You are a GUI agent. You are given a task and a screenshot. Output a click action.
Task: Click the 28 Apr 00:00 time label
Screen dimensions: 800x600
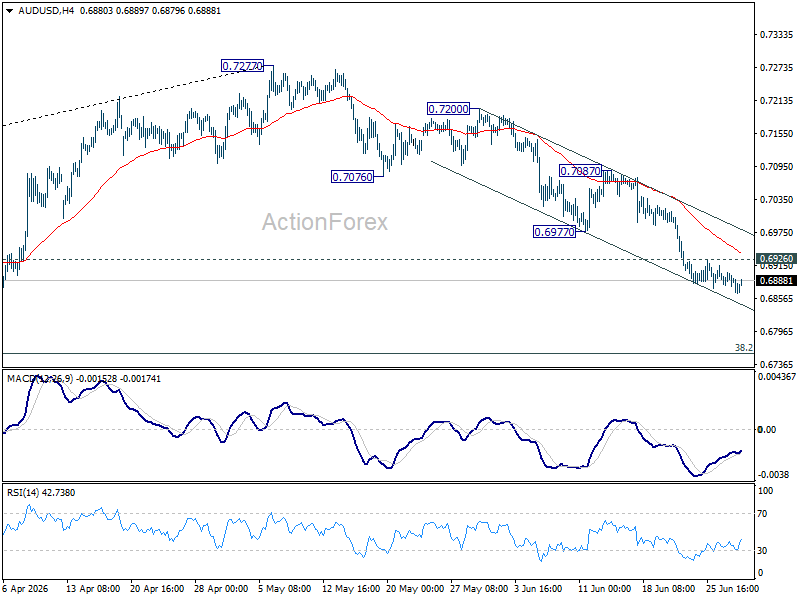tap(221, 588)
